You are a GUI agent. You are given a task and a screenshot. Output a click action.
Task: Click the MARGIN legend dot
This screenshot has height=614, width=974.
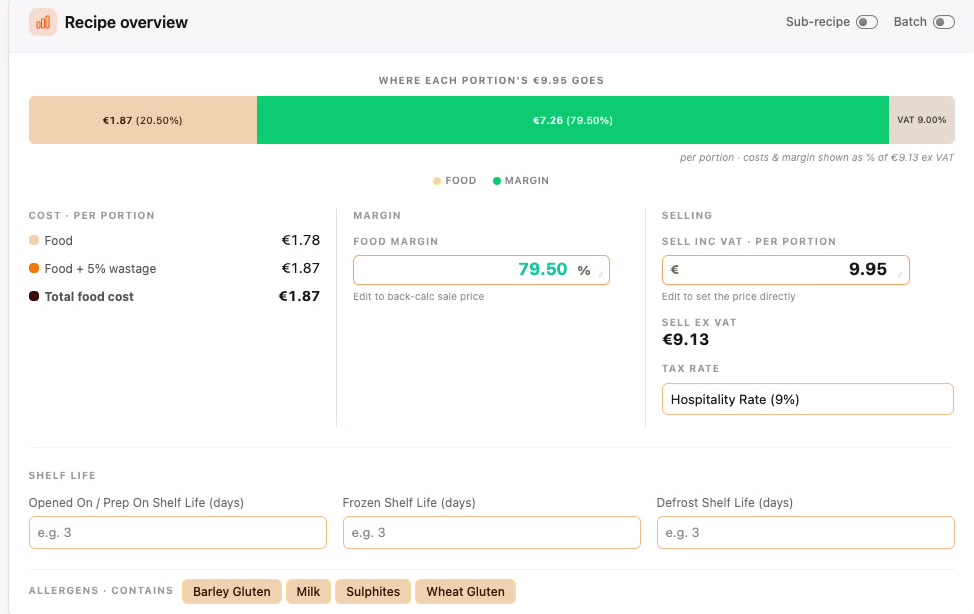(496, 181)
